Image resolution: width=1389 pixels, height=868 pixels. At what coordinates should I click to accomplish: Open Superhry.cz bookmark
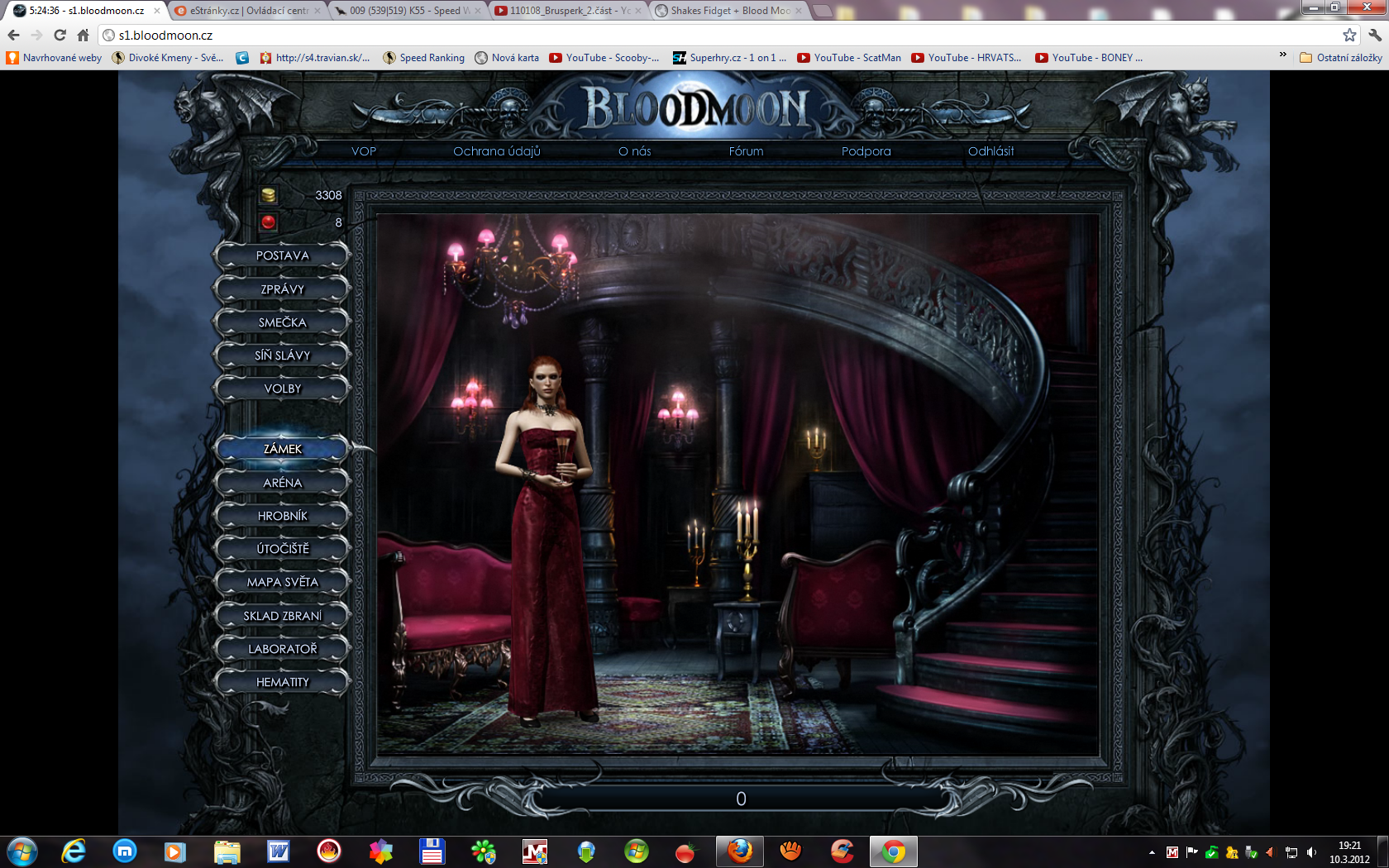click(x=729, y=58)
